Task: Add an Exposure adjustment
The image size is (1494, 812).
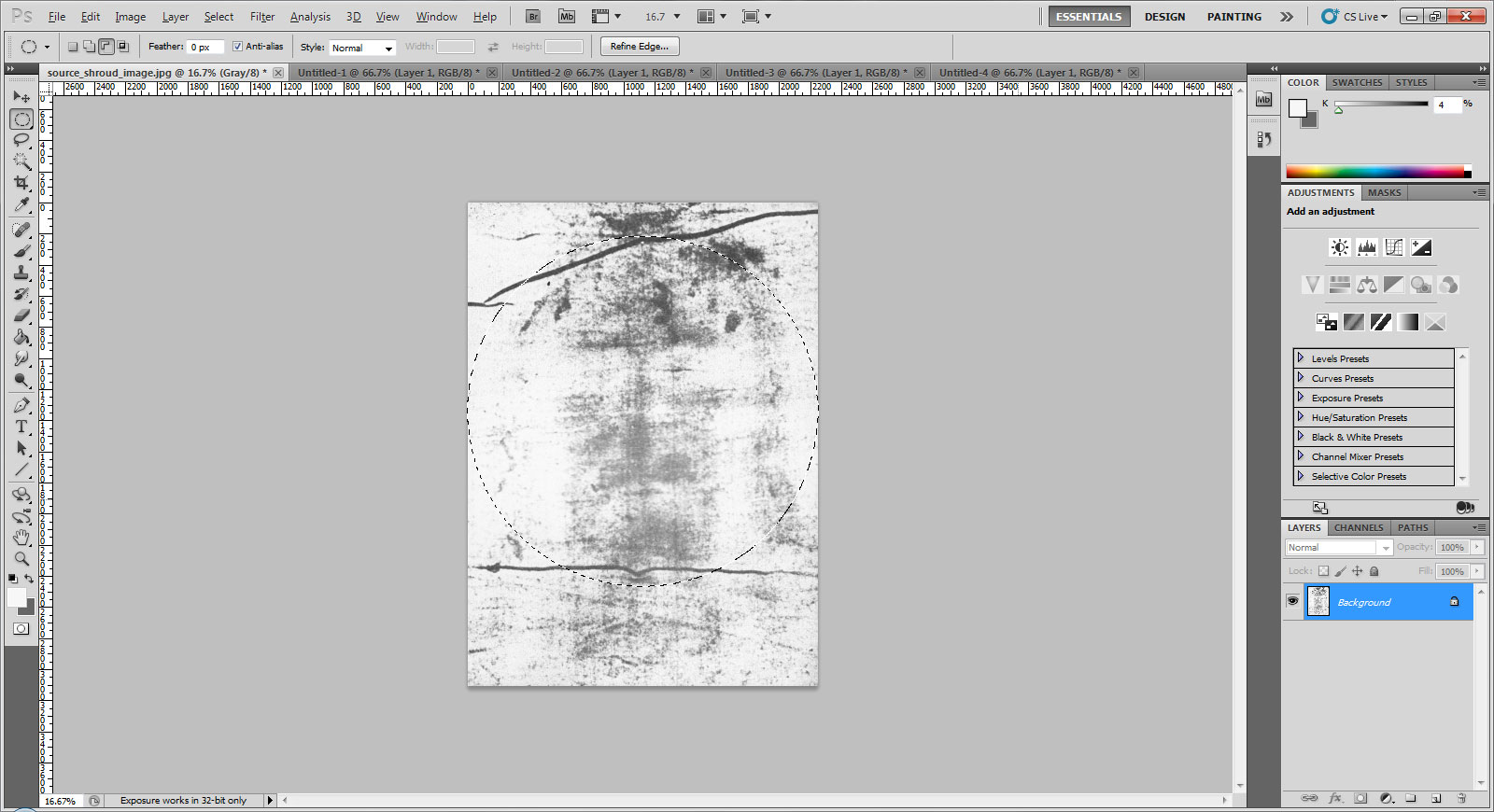Action: click(x=1421, y=247)
